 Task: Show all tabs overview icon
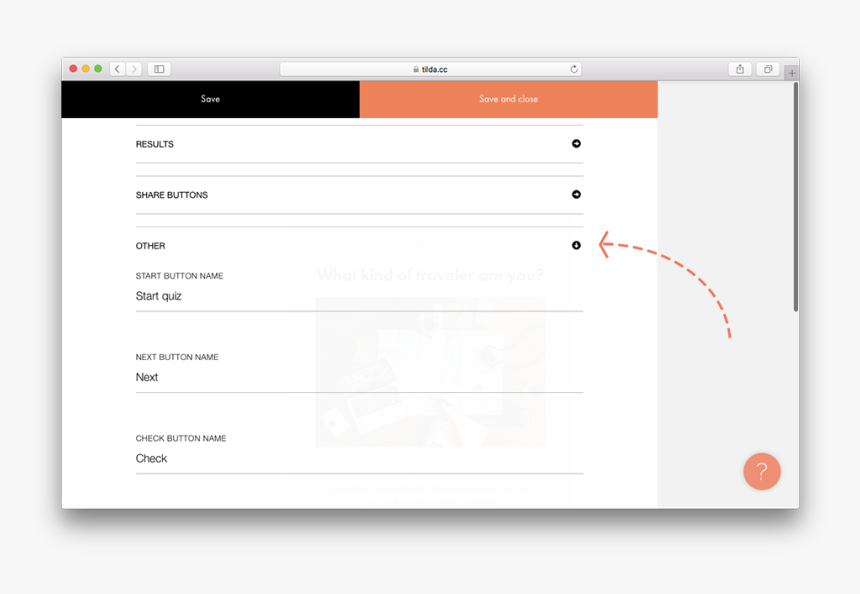768,69
